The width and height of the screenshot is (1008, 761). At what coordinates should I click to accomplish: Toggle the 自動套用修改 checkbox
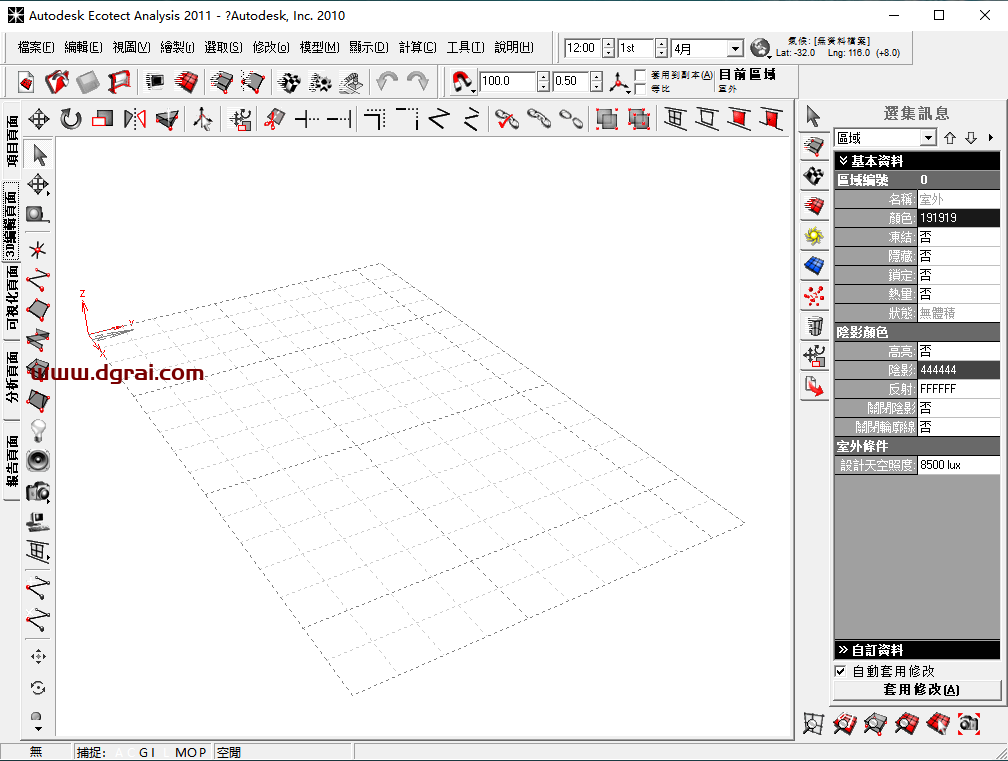[840, 671]
